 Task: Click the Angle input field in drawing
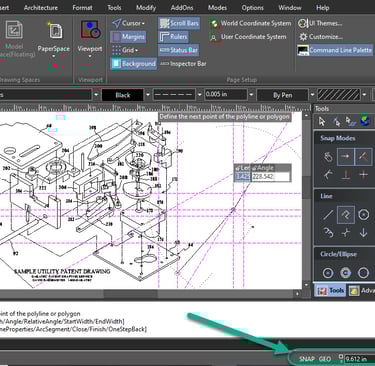(x=270, y=177)
